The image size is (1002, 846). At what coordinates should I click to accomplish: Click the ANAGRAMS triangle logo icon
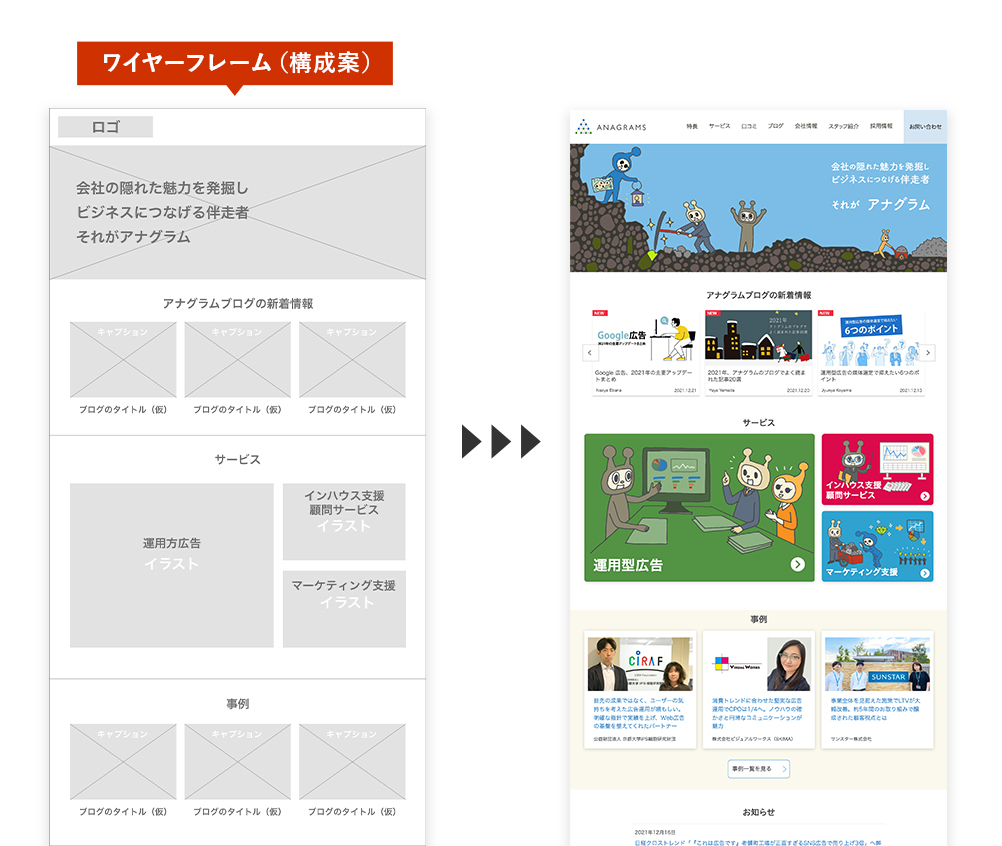pyautogui.click(x=582, y=125)
